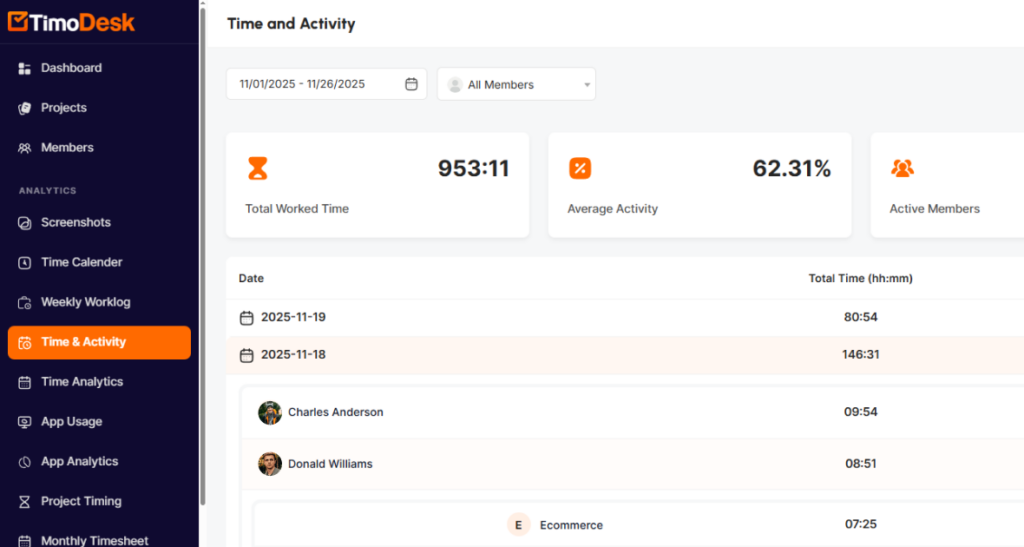
Task: Click Donald Williams' time 08:51
Action: pyautogui.click(x=861, y=464)
